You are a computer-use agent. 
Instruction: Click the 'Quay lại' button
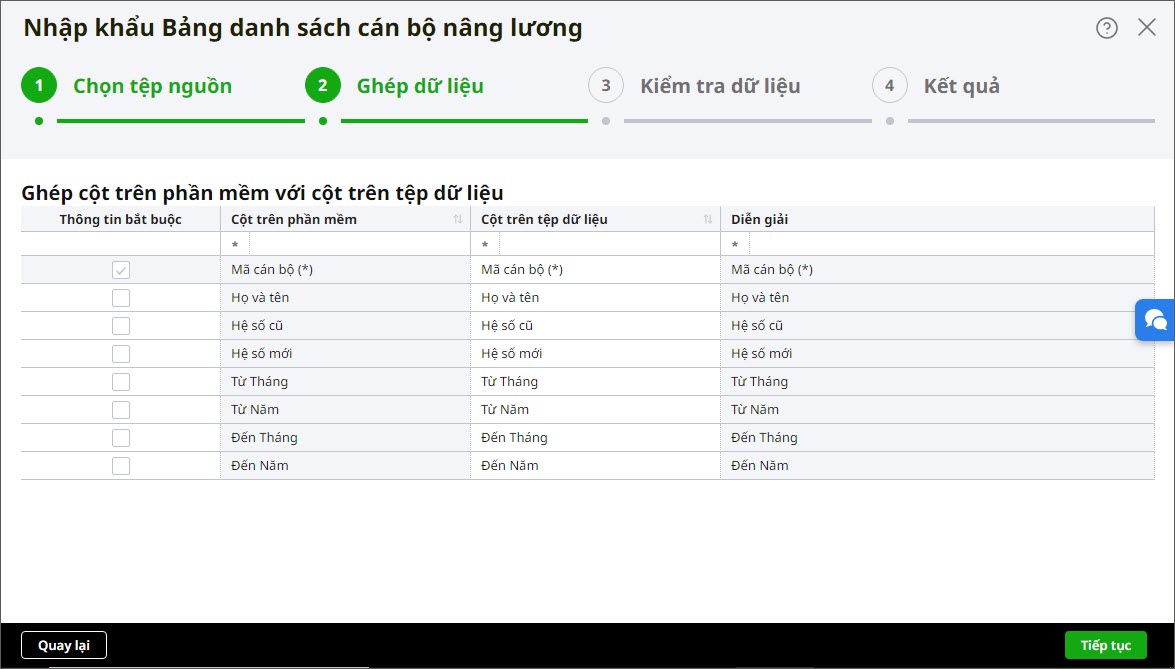64,646
